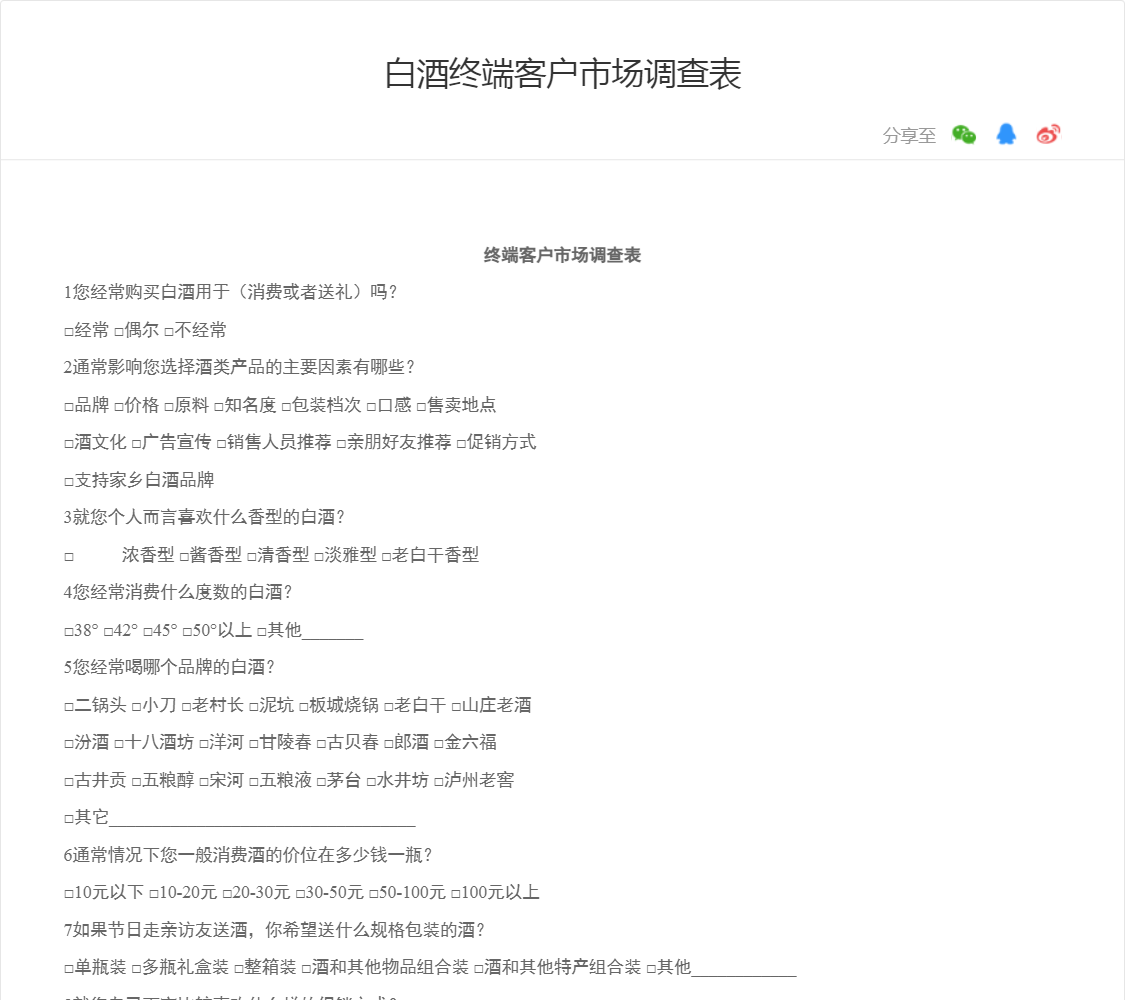The height and width of the screenshot is (1000, 1125).
Task: Click the 浓香型 option
Action: tap(148, 555)
